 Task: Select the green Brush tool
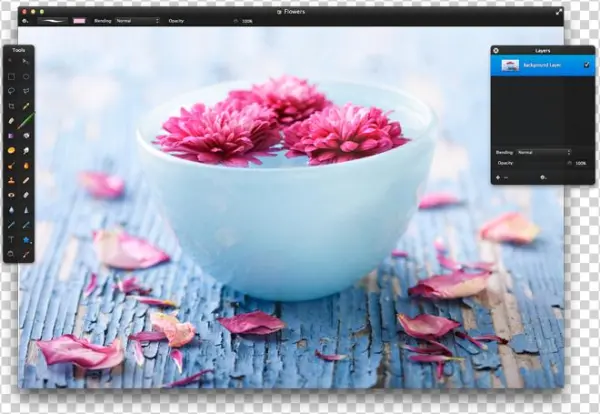pyautogui.click(x=26, y=120)
